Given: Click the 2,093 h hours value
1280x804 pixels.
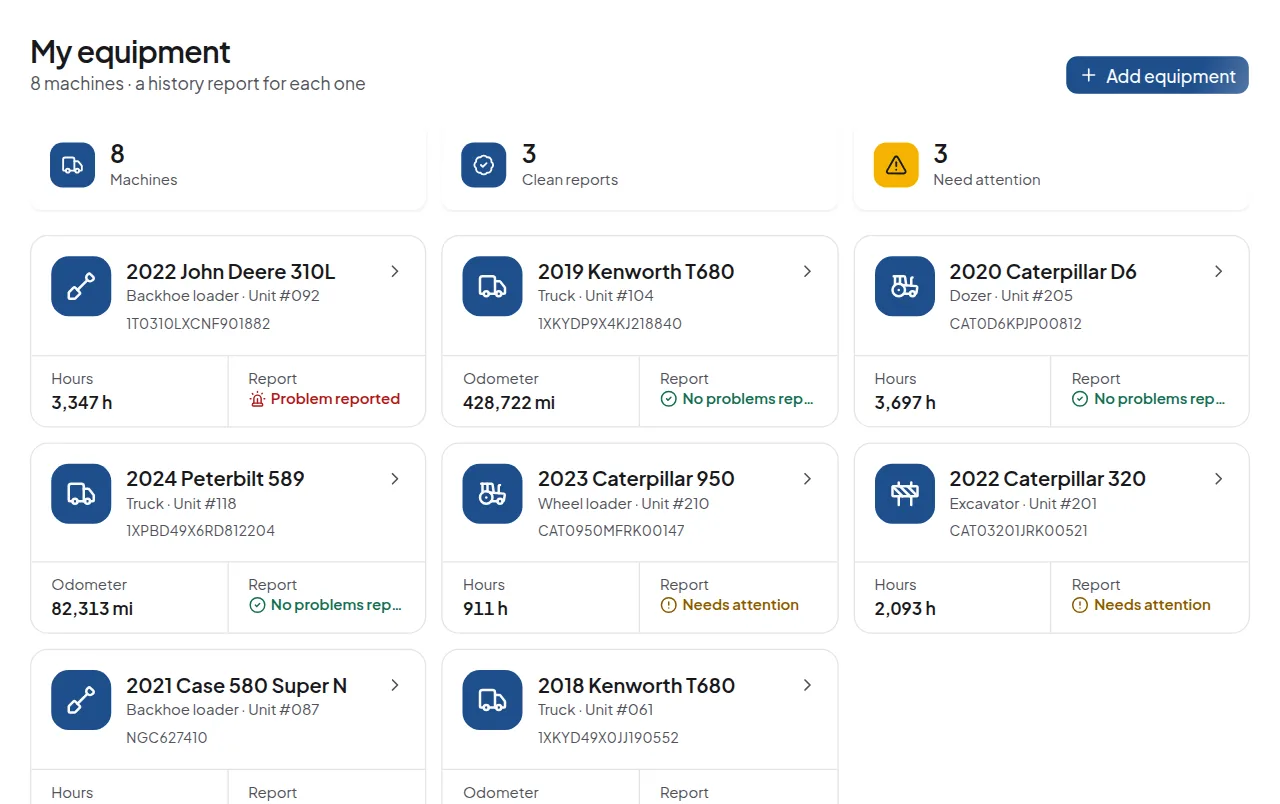Looking at the screenshot, I should 905,609.
